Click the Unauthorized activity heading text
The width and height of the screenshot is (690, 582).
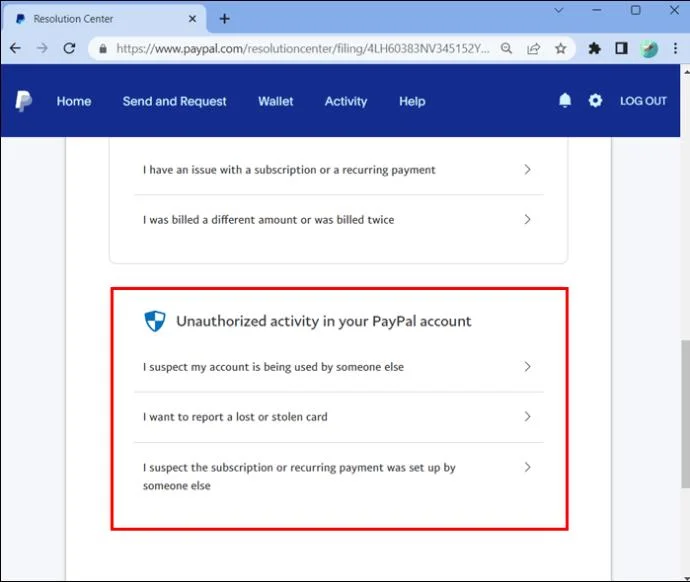tap(323, 321)
